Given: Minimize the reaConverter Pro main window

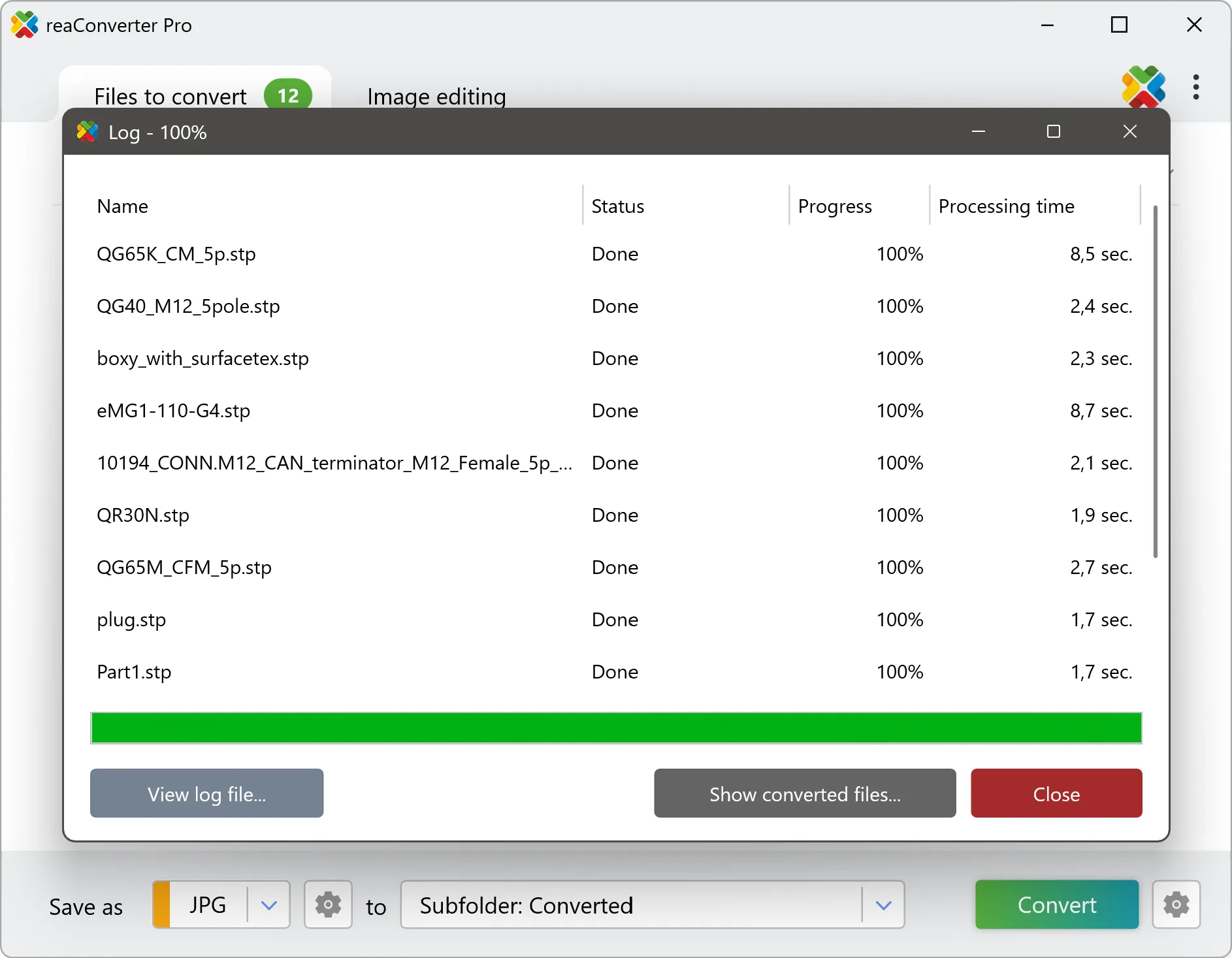Looking at the screenshot, I should tap(1047, 25).
